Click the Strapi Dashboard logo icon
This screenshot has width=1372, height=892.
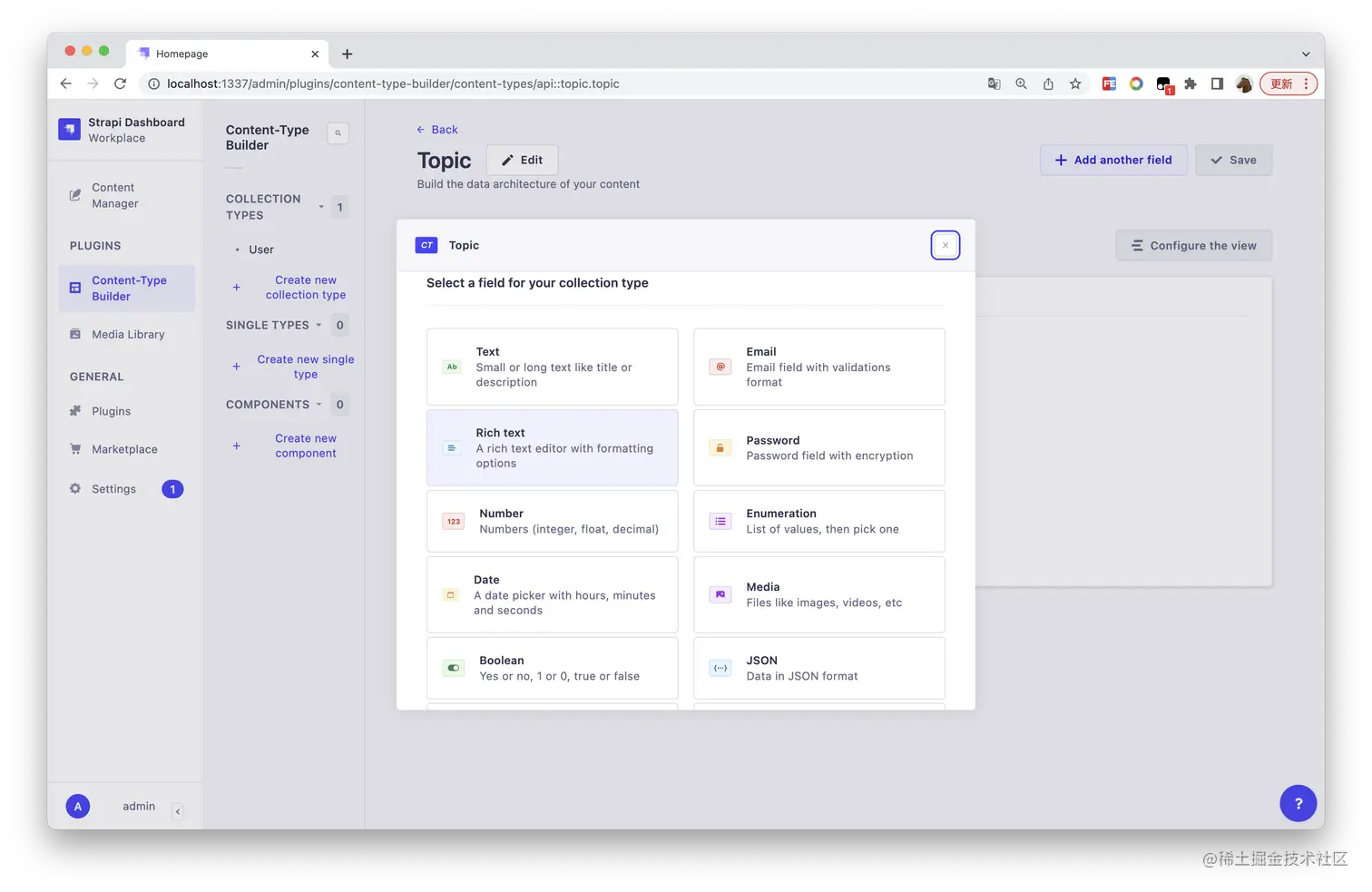[x=69, y=130]
